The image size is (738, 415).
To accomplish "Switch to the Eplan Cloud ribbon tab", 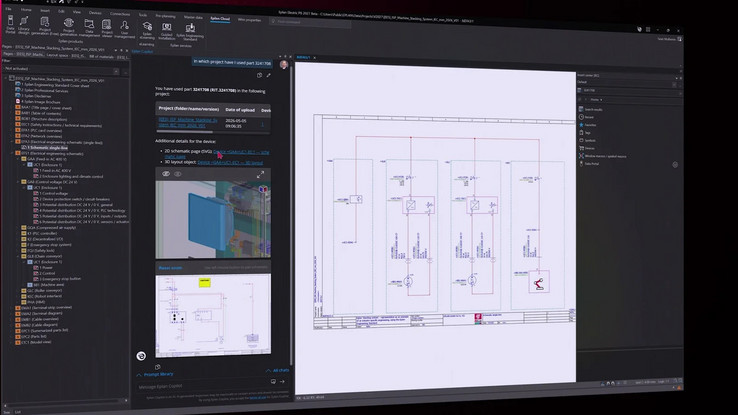I will tap(220, 18).
